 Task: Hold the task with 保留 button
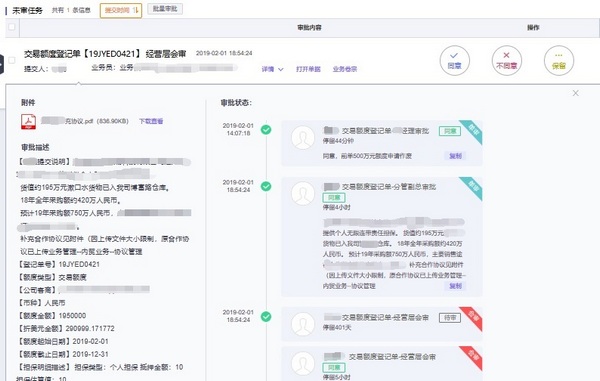click(559, 60)
